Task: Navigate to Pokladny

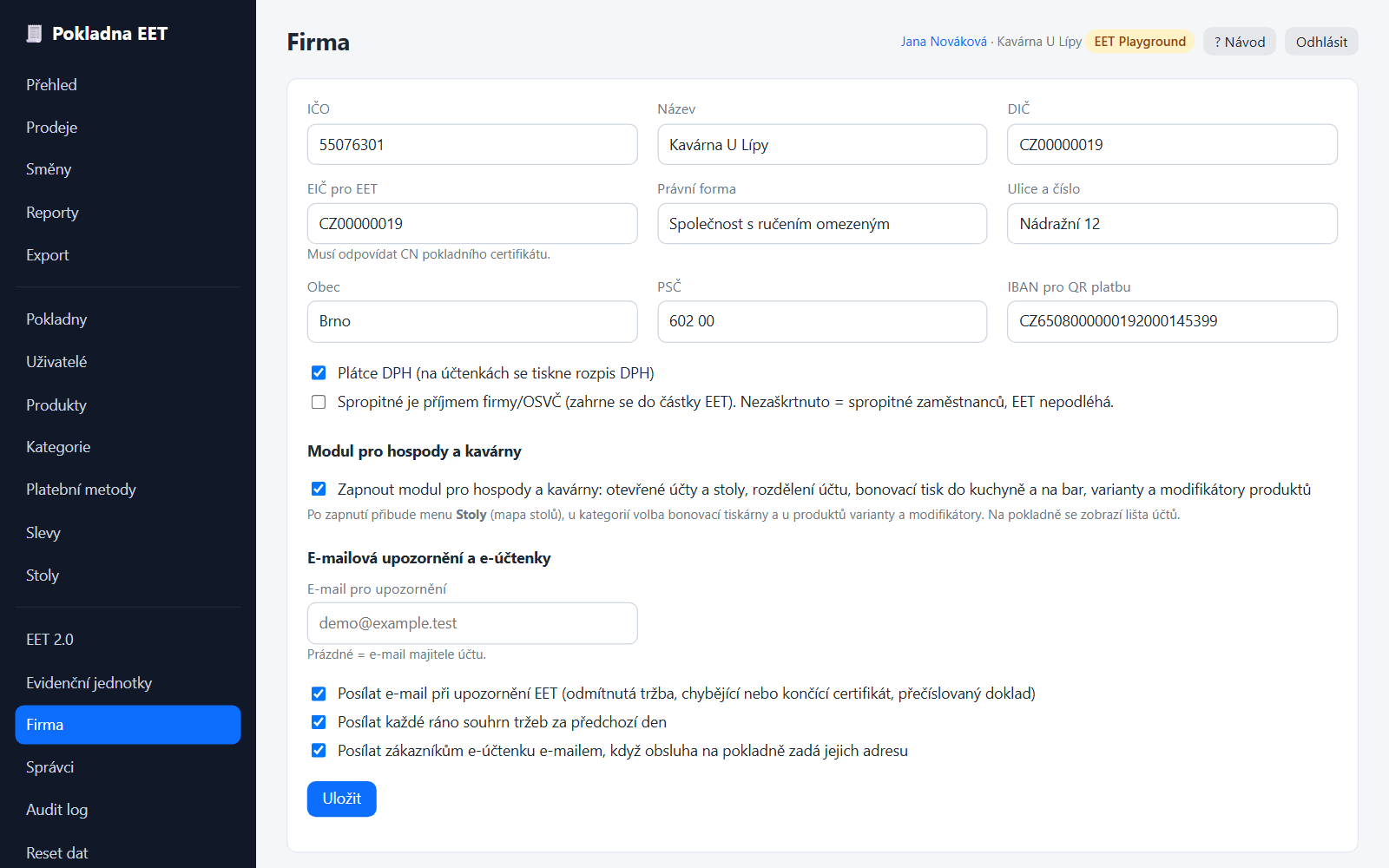Action: tap(128, 319)
